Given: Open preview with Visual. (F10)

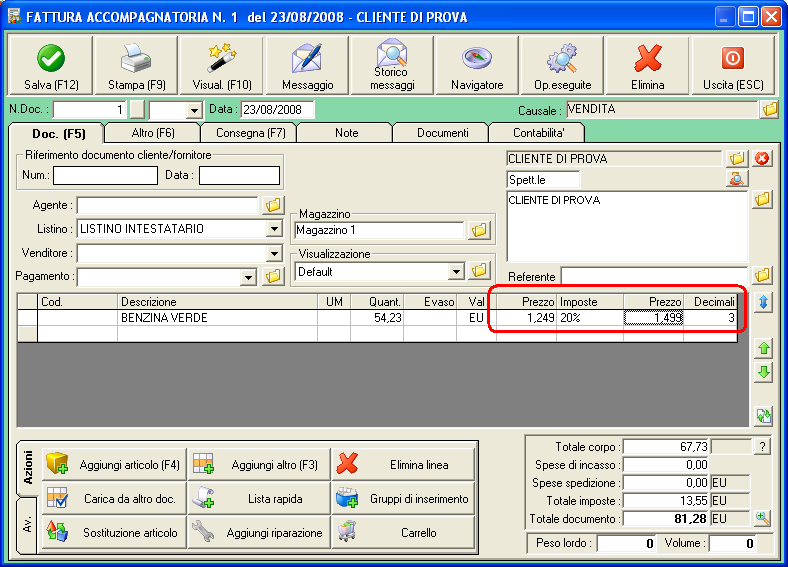Looking at the screenshot, I should coord(222,65).
